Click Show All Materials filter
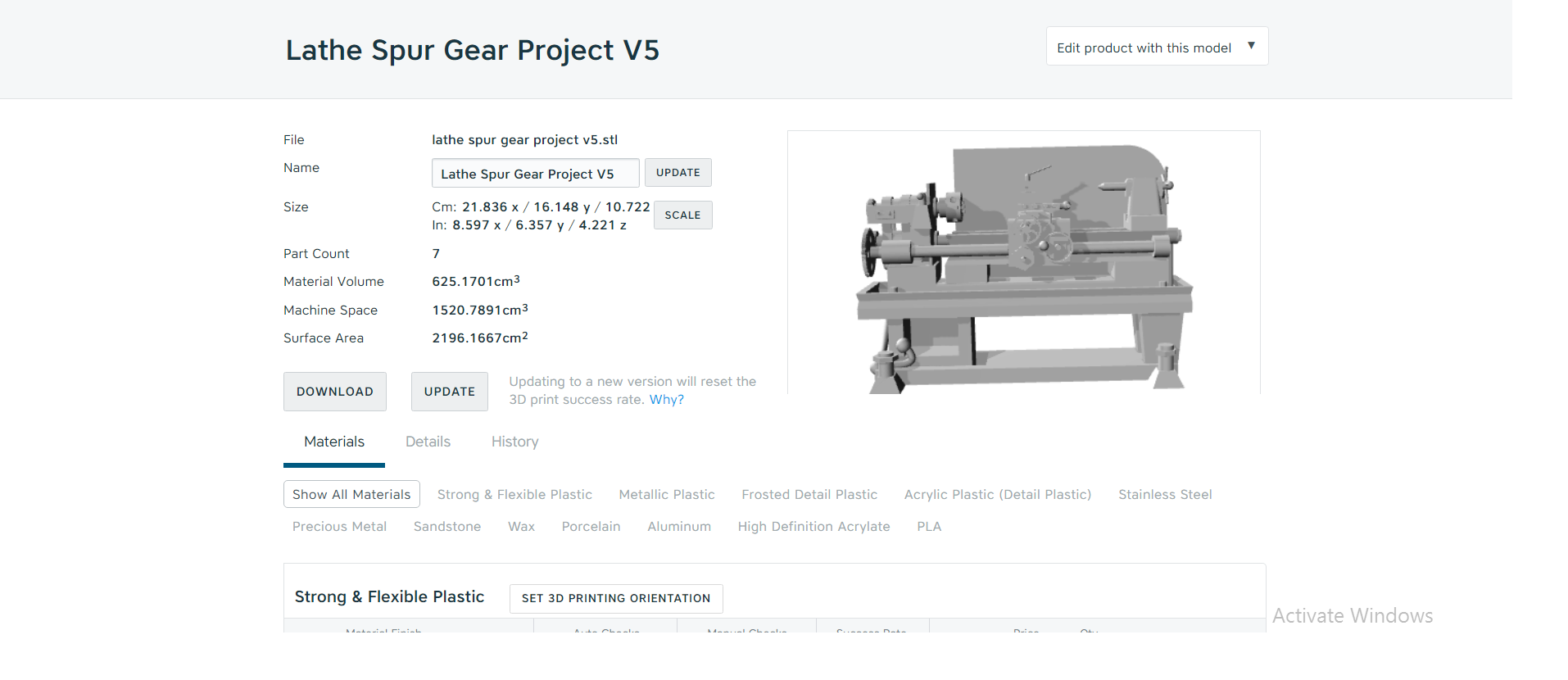 pyautogui.click(x=351, y=494)
